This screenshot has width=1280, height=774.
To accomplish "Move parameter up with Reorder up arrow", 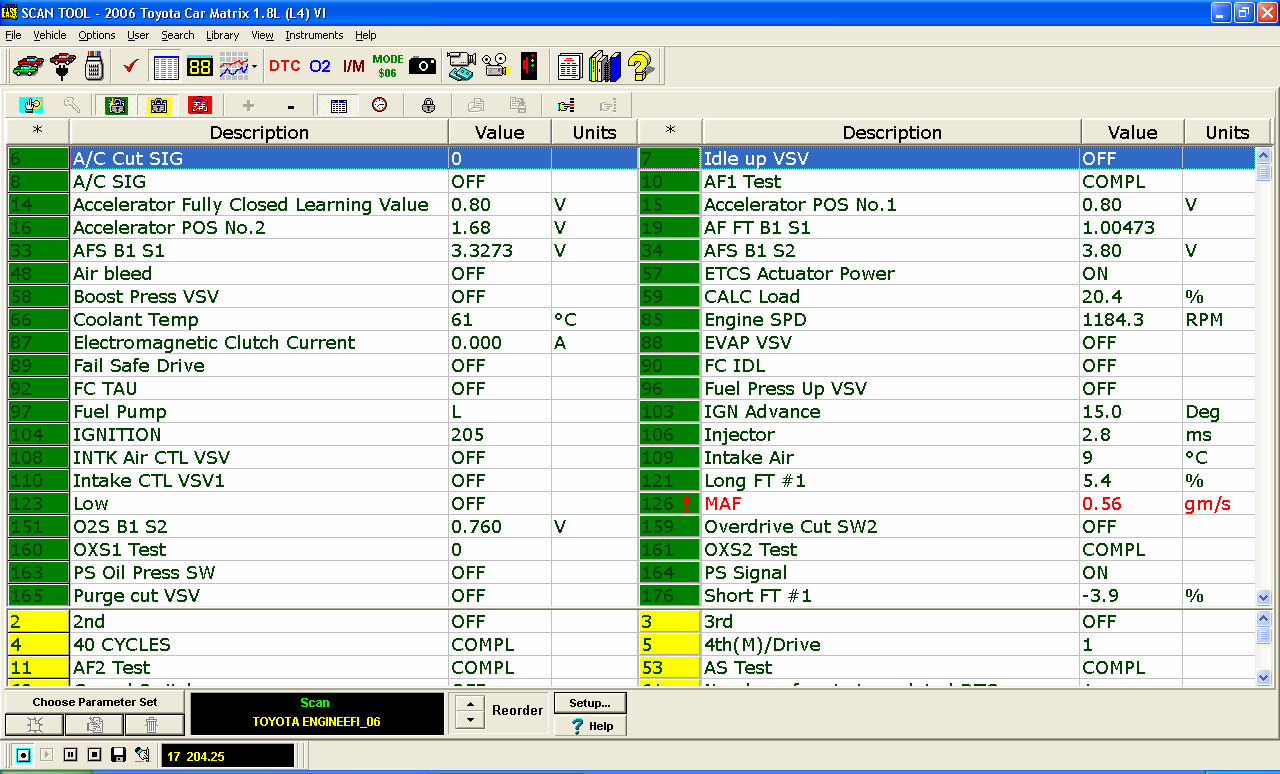I will pyautogui.click(x=469, y=703).
